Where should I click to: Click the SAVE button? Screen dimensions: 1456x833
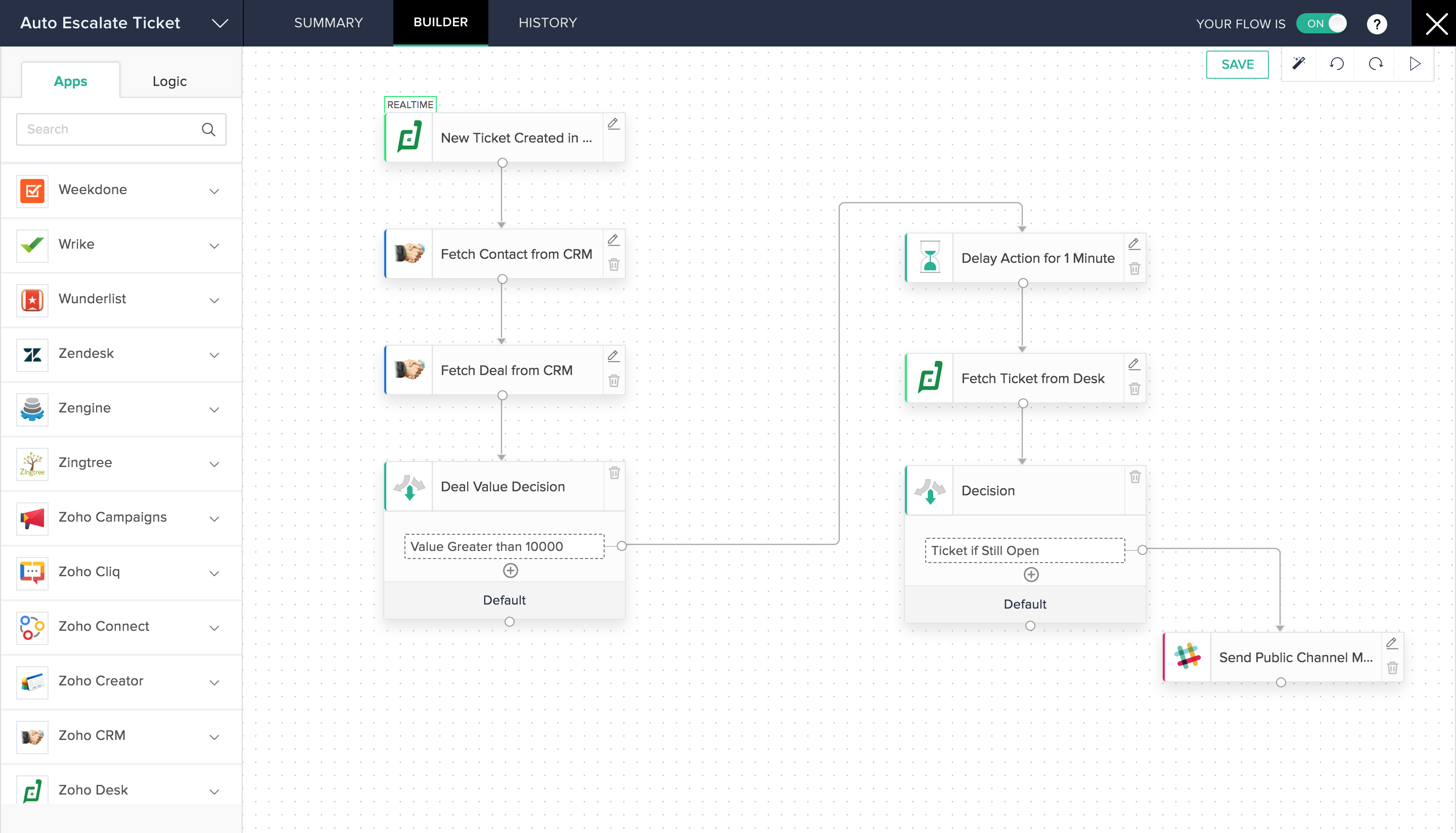click(1238, 65)
